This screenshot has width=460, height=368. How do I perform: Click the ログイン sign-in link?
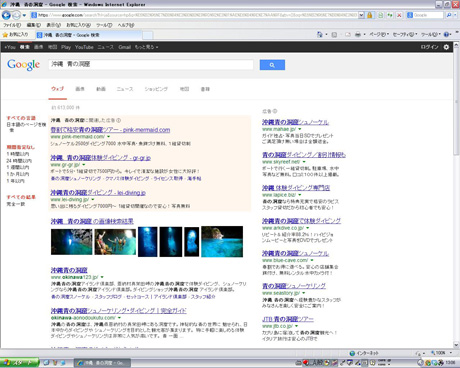click(x=429, y=47)
